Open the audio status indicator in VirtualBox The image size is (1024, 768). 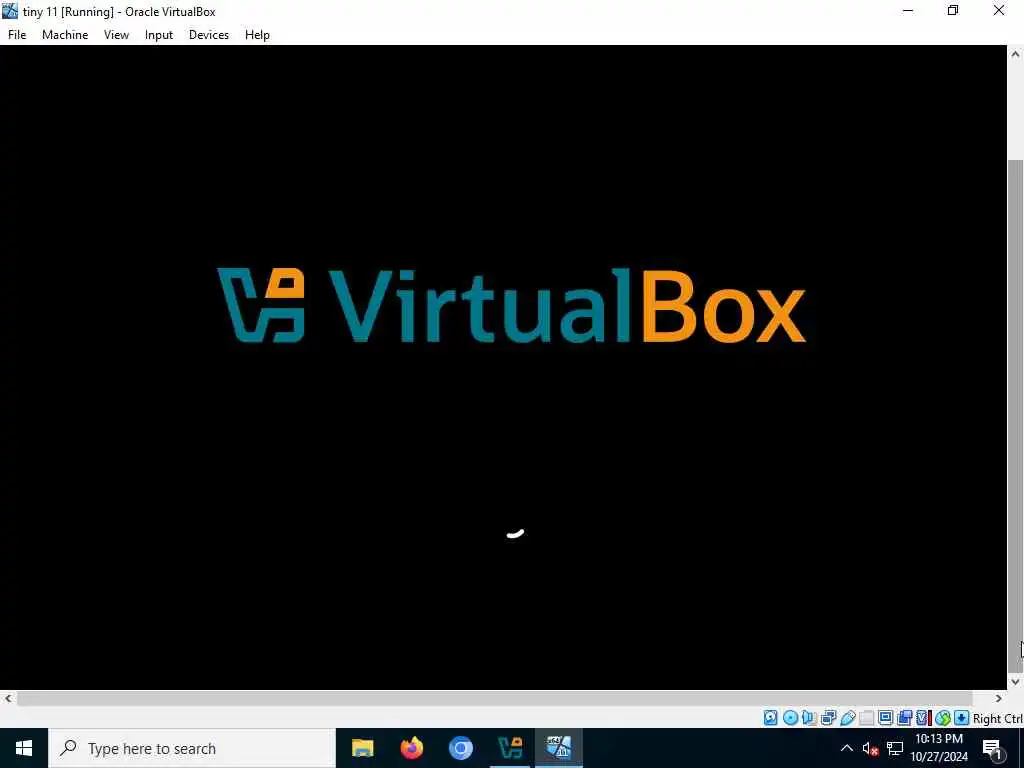(809, 718)
